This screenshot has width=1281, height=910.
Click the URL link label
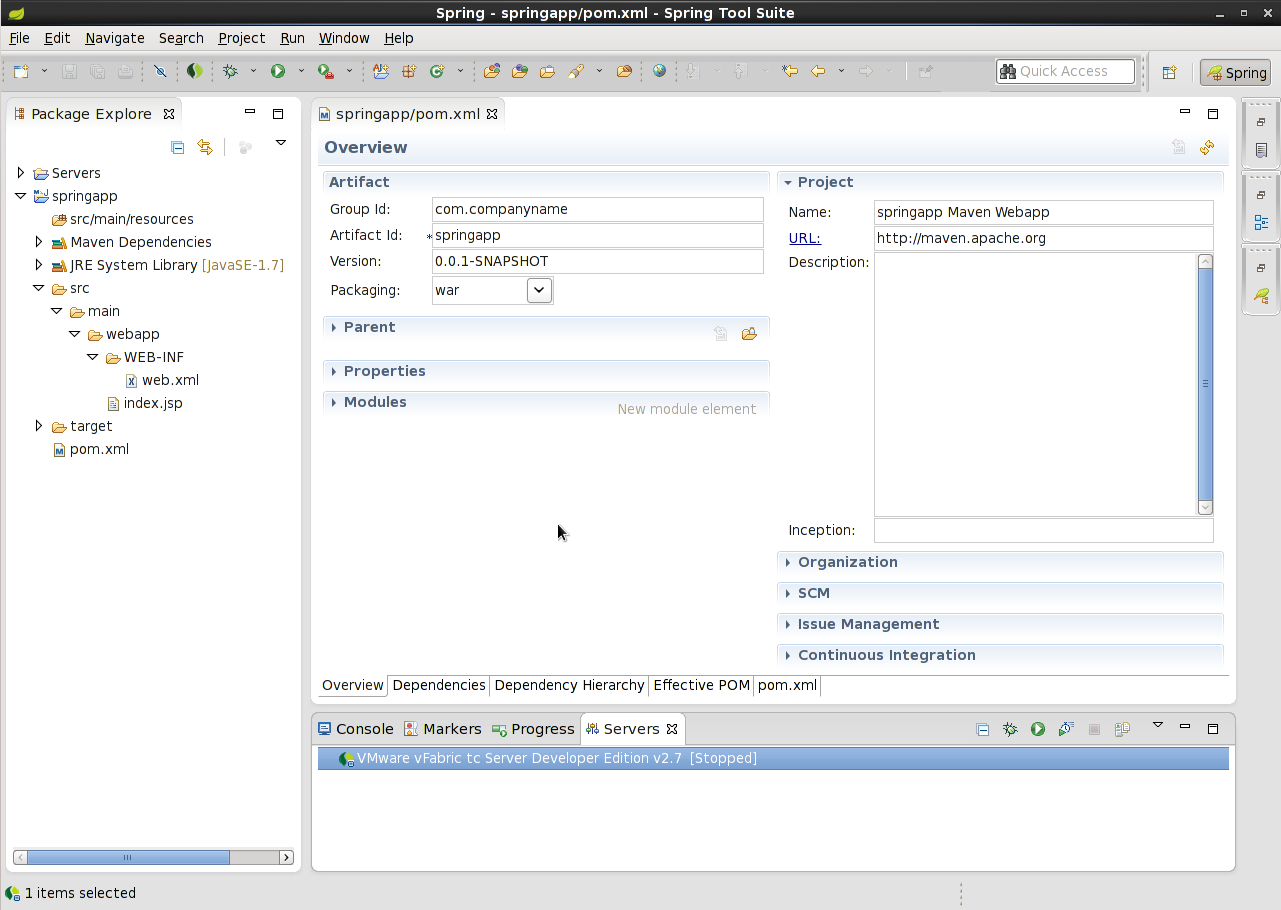coord(804,238)
